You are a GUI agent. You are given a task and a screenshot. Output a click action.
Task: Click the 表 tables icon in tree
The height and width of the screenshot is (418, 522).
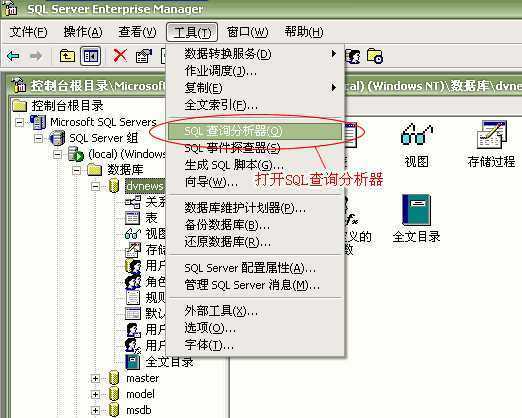coord(132,218)
